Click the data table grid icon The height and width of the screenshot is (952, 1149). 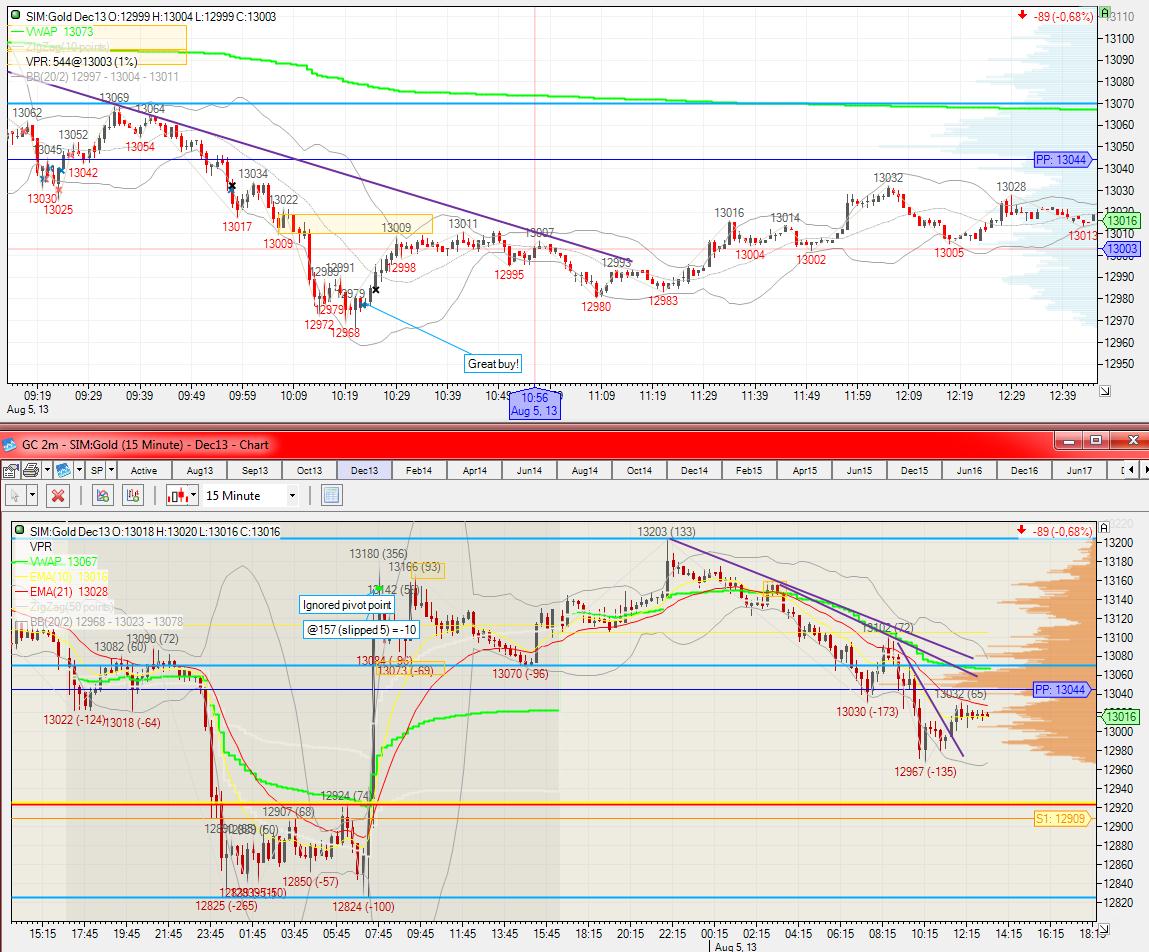[331, 495]
